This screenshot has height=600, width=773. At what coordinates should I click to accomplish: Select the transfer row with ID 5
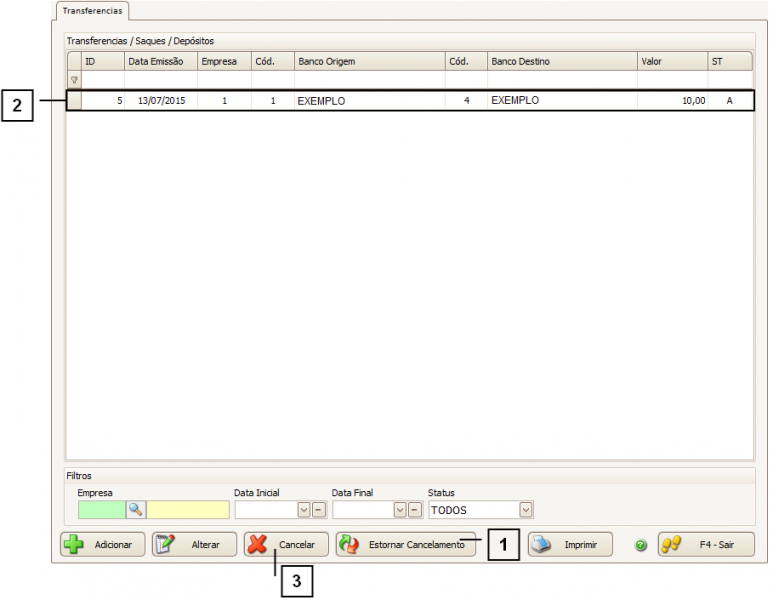coord(400,101)
